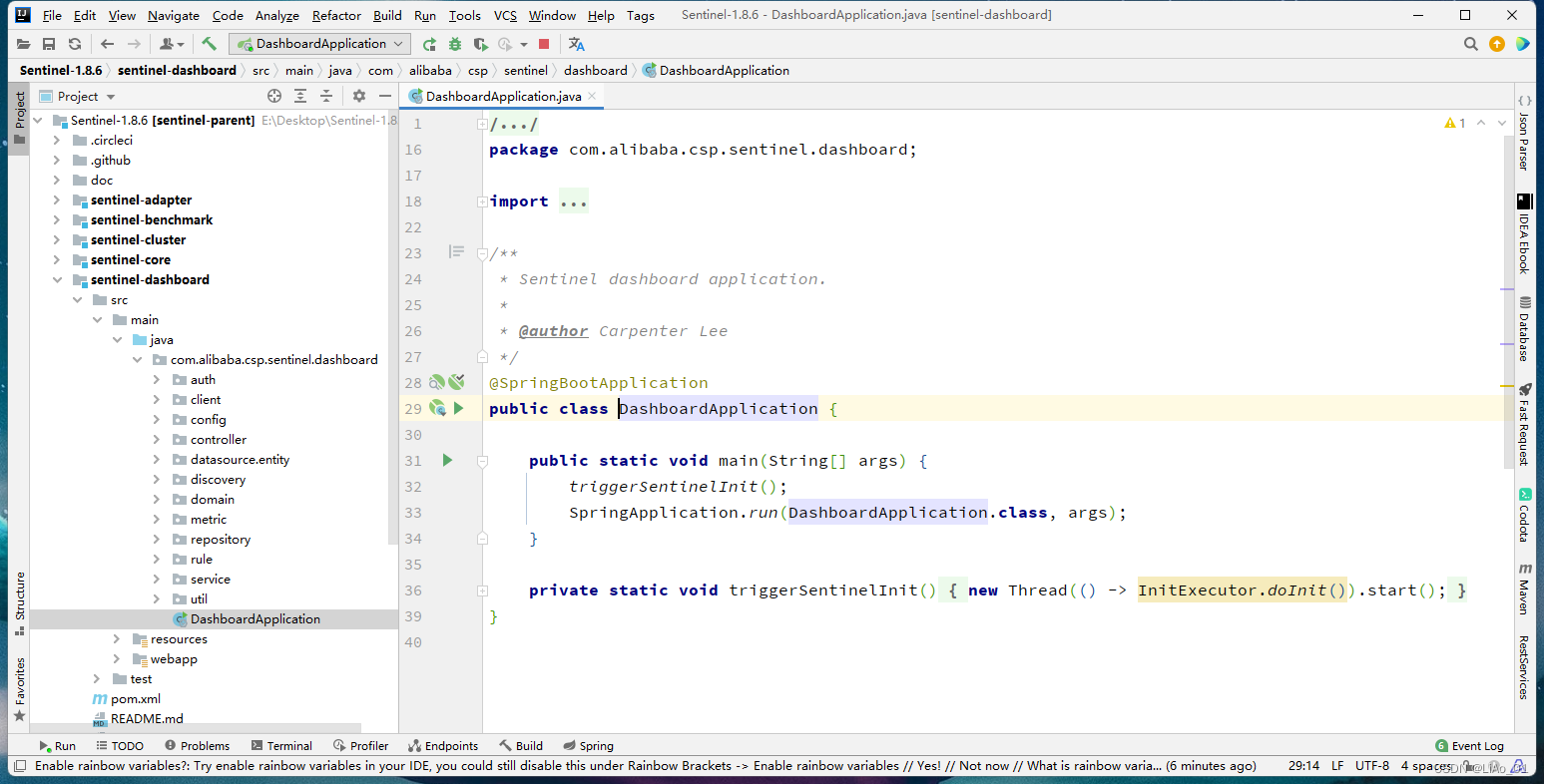Click the Synchronize/reload toolbar icon

(75, 44)
